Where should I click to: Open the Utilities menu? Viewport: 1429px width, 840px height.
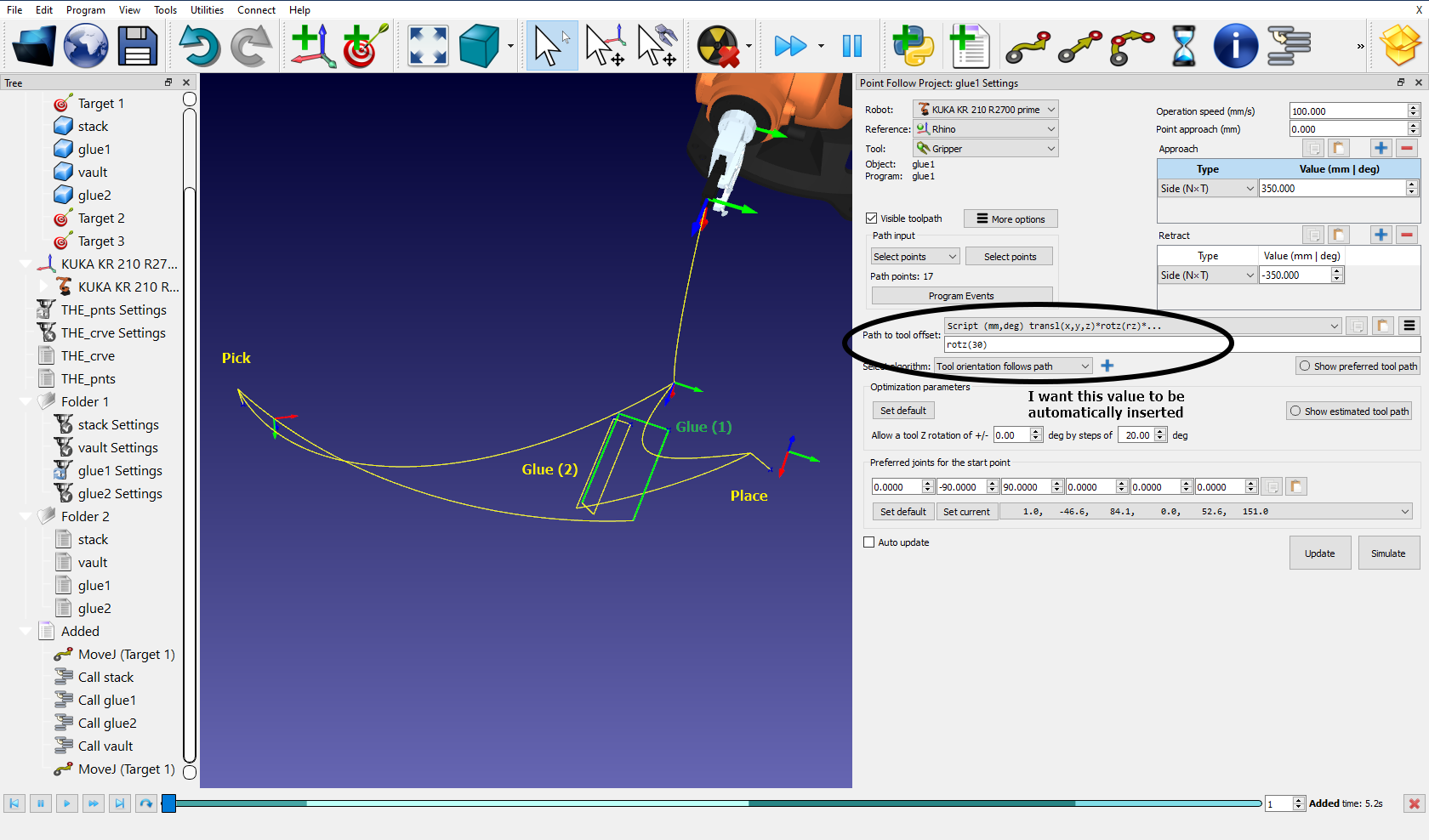(x=207, y=10)
